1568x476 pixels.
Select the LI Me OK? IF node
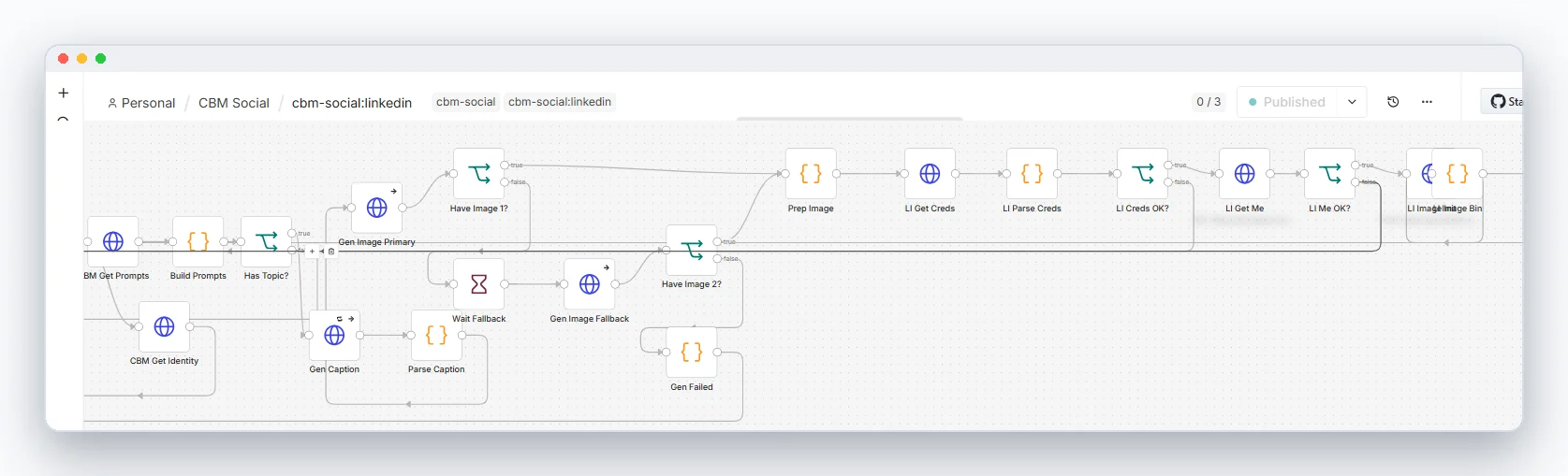tap(1330, 174)
